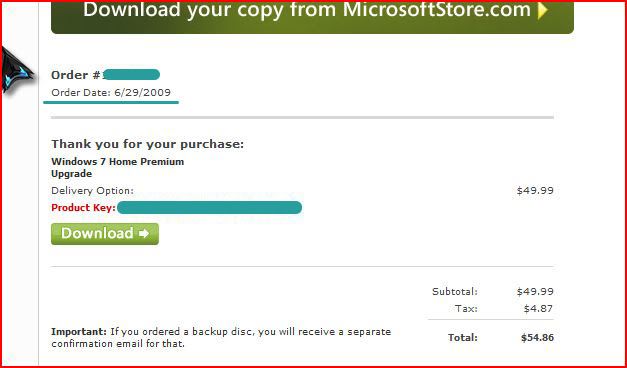This screenshot has width=627, height=368.
Task: Click the Thank you for your purchase heading
Action: coord(148,144)
